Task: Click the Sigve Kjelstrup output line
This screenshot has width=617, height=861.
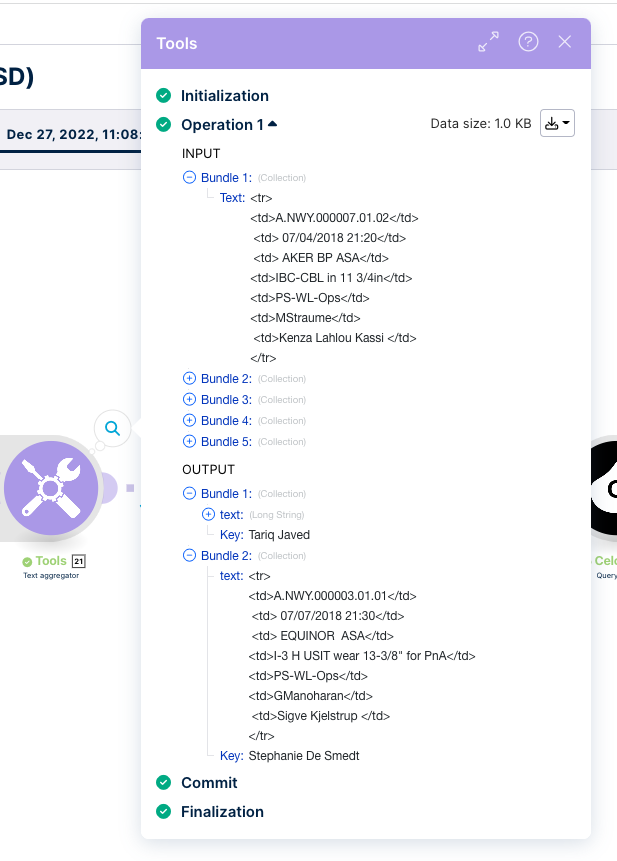Action: (x=321, y=716)
